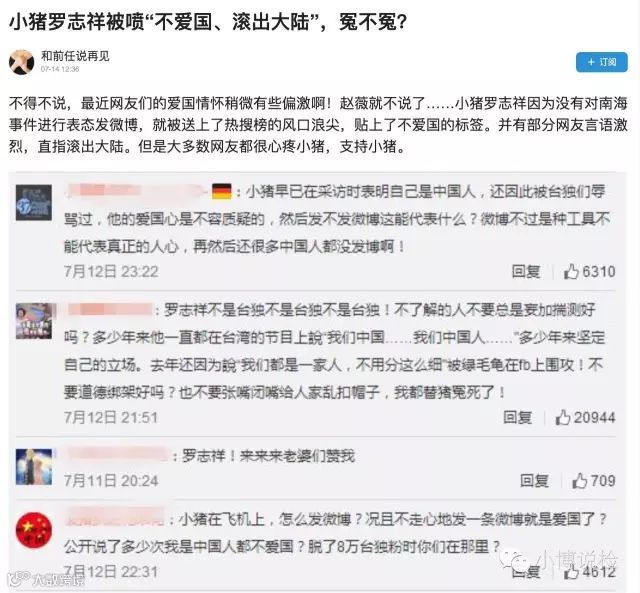Open the red Chinese flag avatar
The width and height of the screenshot is (640, 593).
(x=34, y=530)
